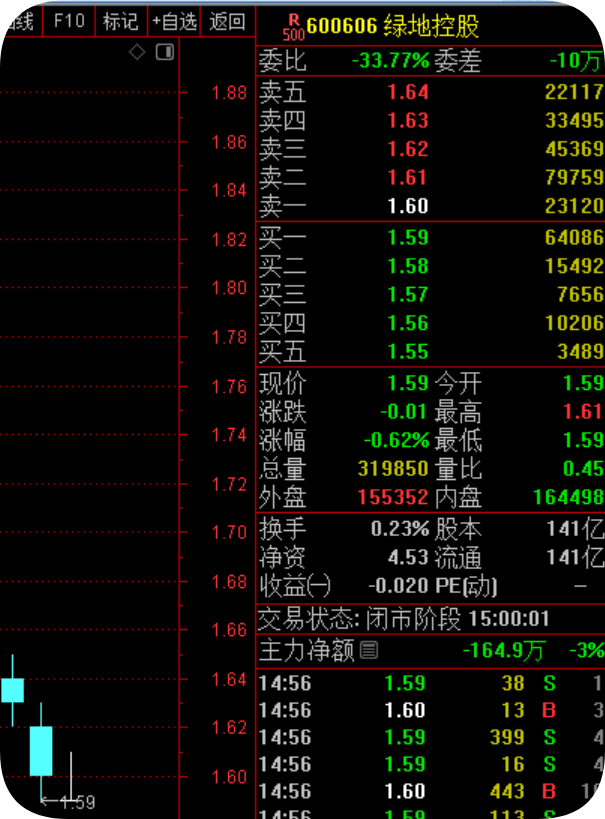Select 14:56 trade row with volume 38
Viewport: 605px width, 819px height.
[x=431, y=683]
